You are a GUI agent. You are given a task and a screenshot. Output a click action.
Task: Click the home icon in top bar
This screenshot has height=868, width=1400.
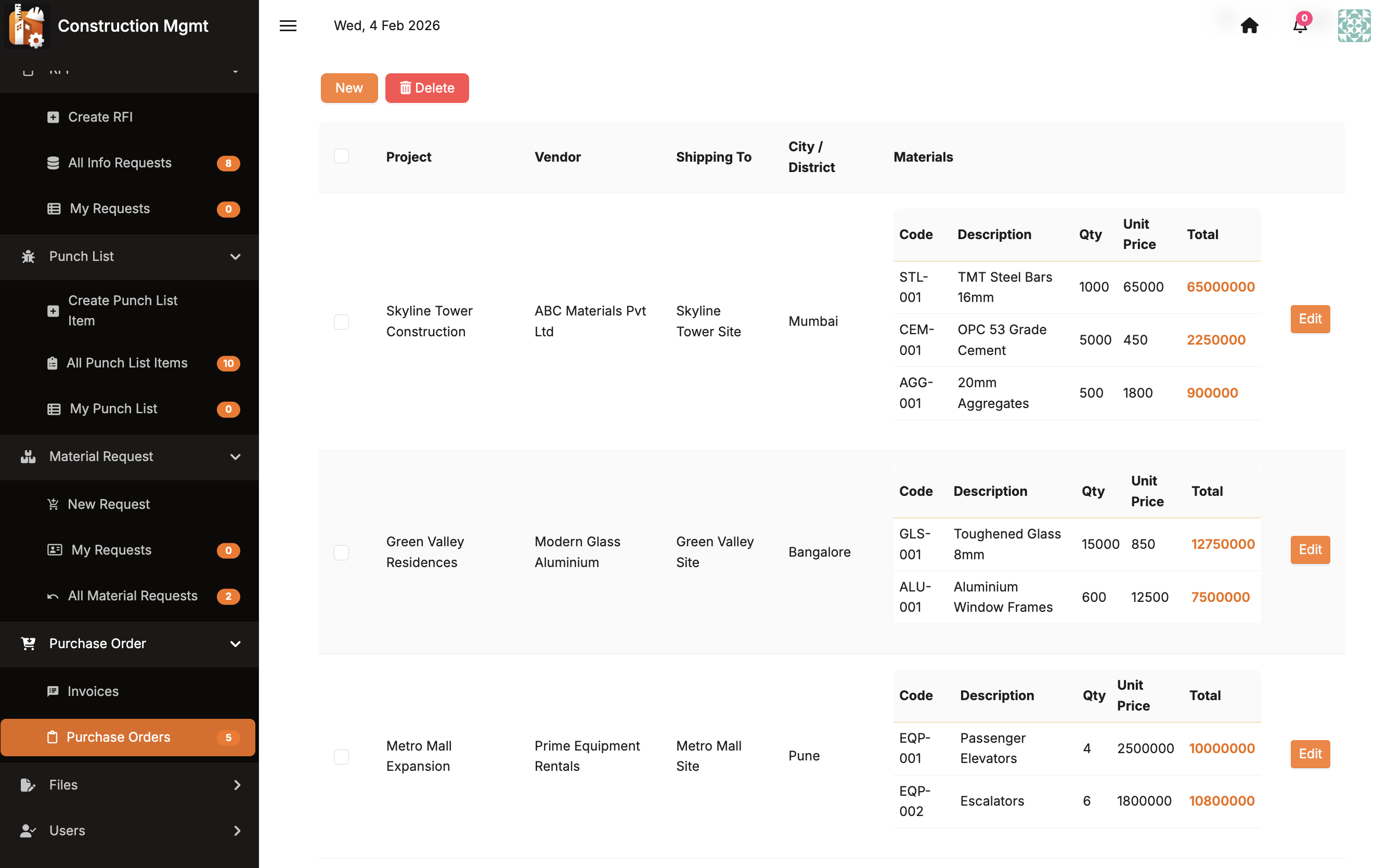point(1249,26)
